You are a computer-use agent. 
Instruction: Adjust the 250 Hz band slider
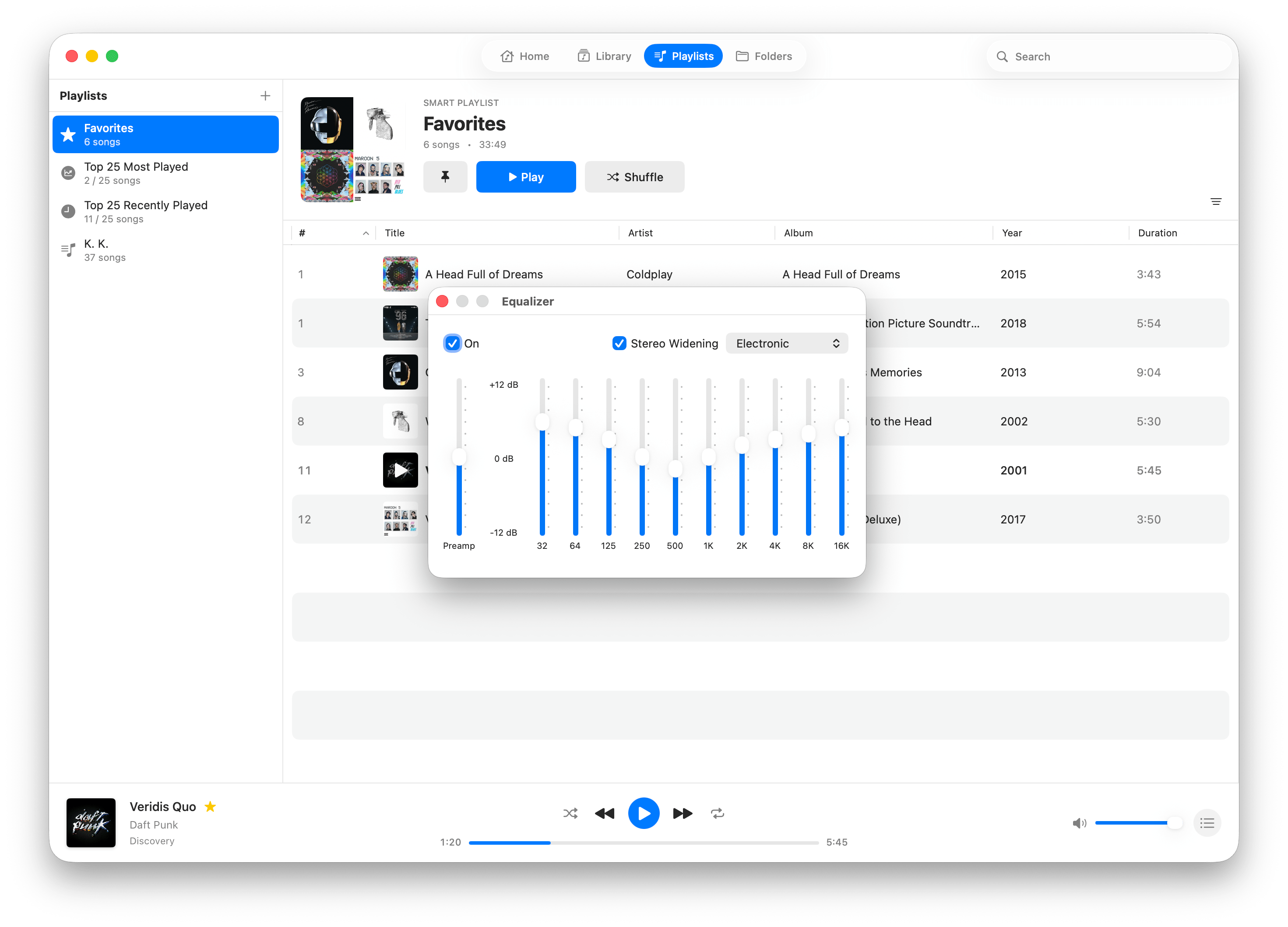[642, 457]
